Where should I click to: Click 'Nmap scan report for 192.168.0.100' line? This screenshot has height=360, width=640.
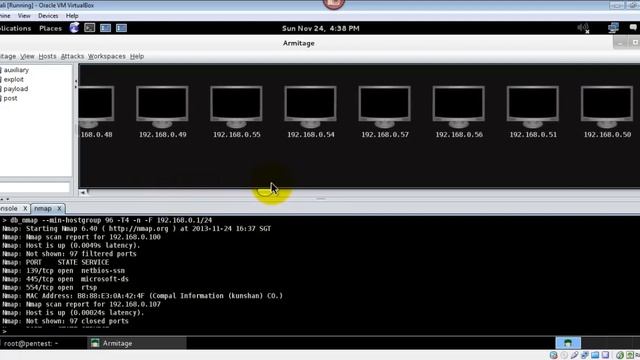pyautogui.click(x=81, y=237)
